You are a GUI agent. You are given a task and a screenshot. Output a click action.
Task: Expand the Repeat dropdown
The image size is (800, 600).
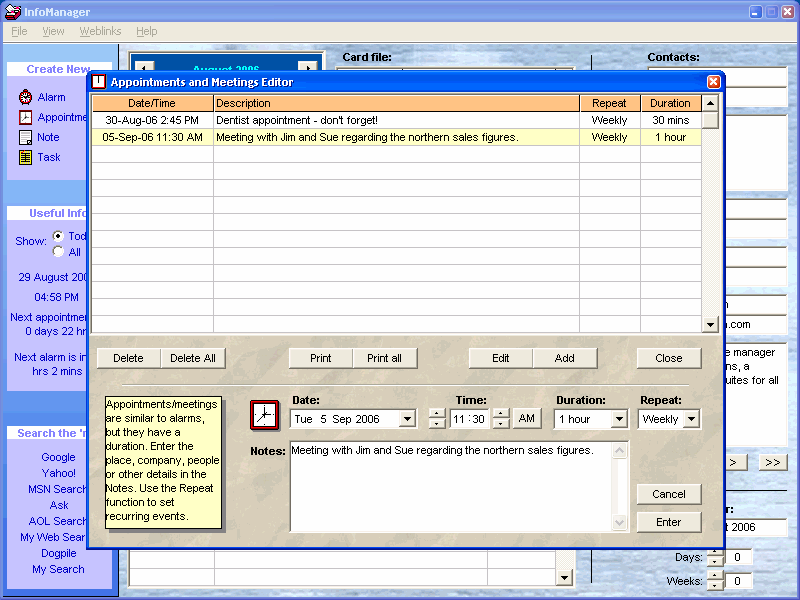pos(692,419)
